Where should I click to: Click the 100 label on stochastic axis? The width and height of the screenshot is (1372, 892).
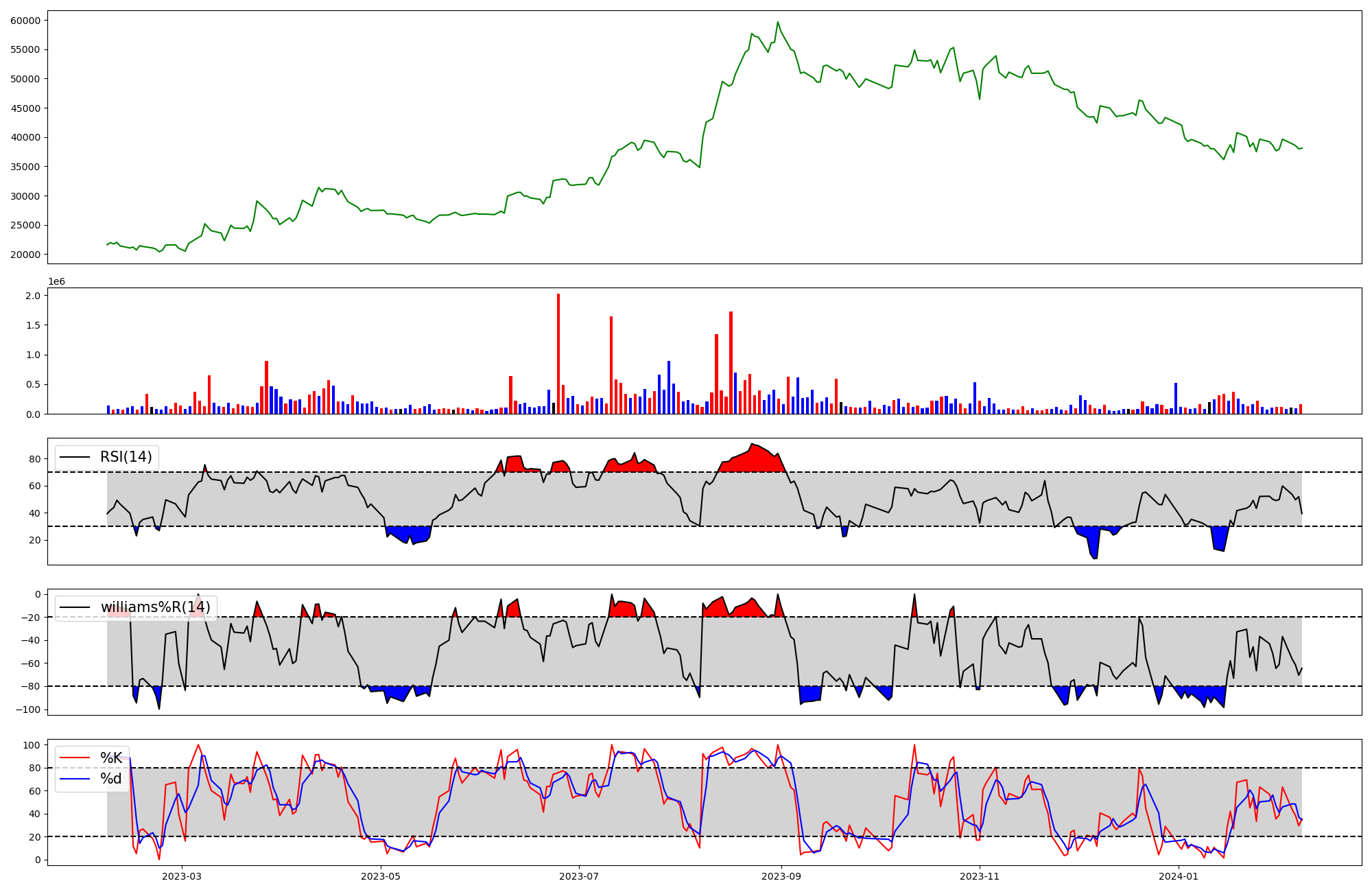pos(31,745)
